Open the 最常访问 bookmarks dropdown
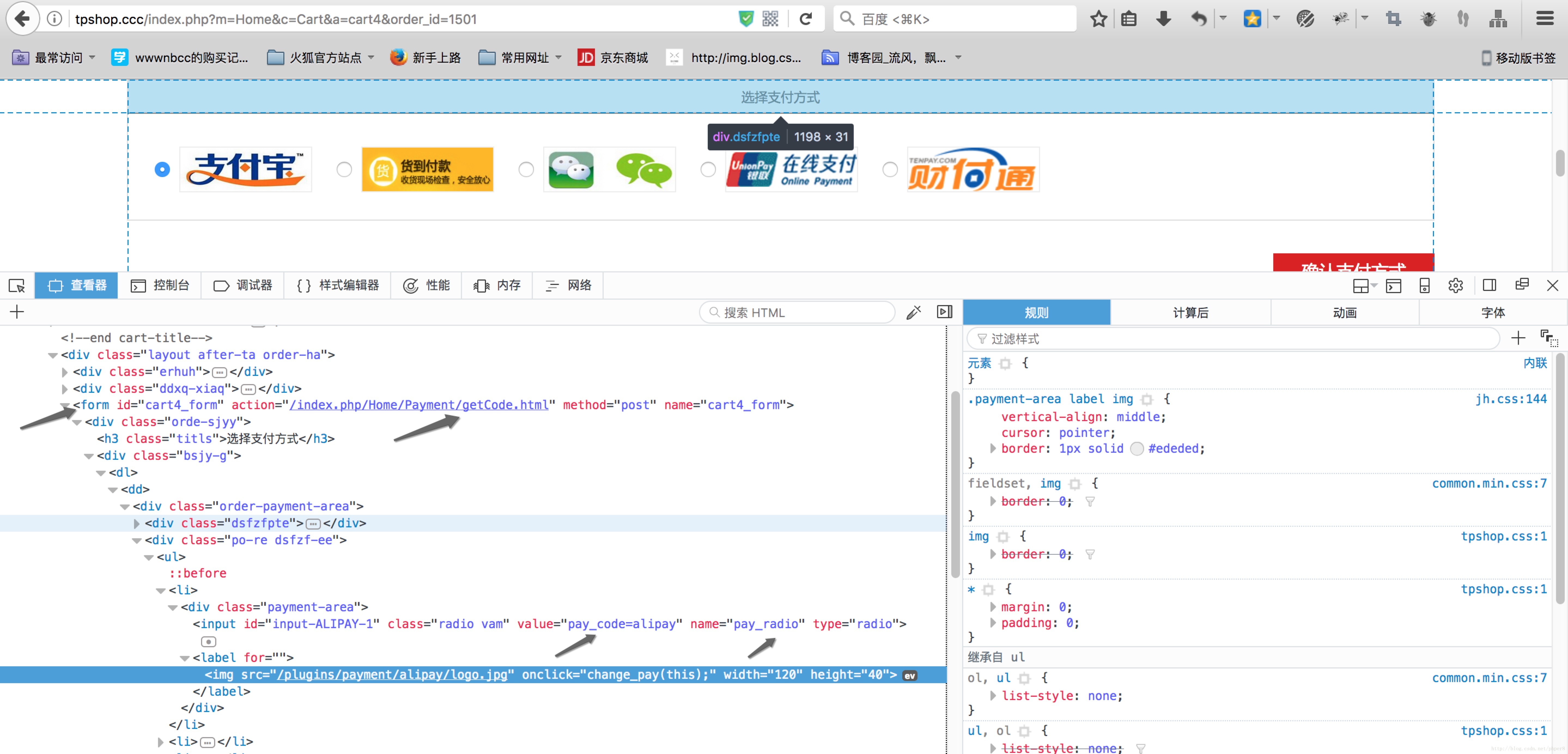This screenshot has width=1568, height=754. click(x=54, y=58)
